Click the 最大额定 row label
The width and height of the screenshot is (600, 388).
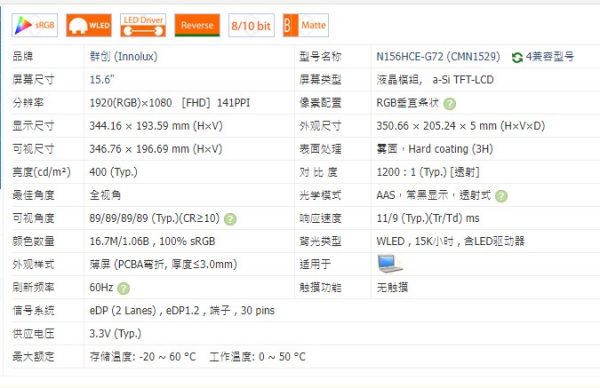point(33,357)
